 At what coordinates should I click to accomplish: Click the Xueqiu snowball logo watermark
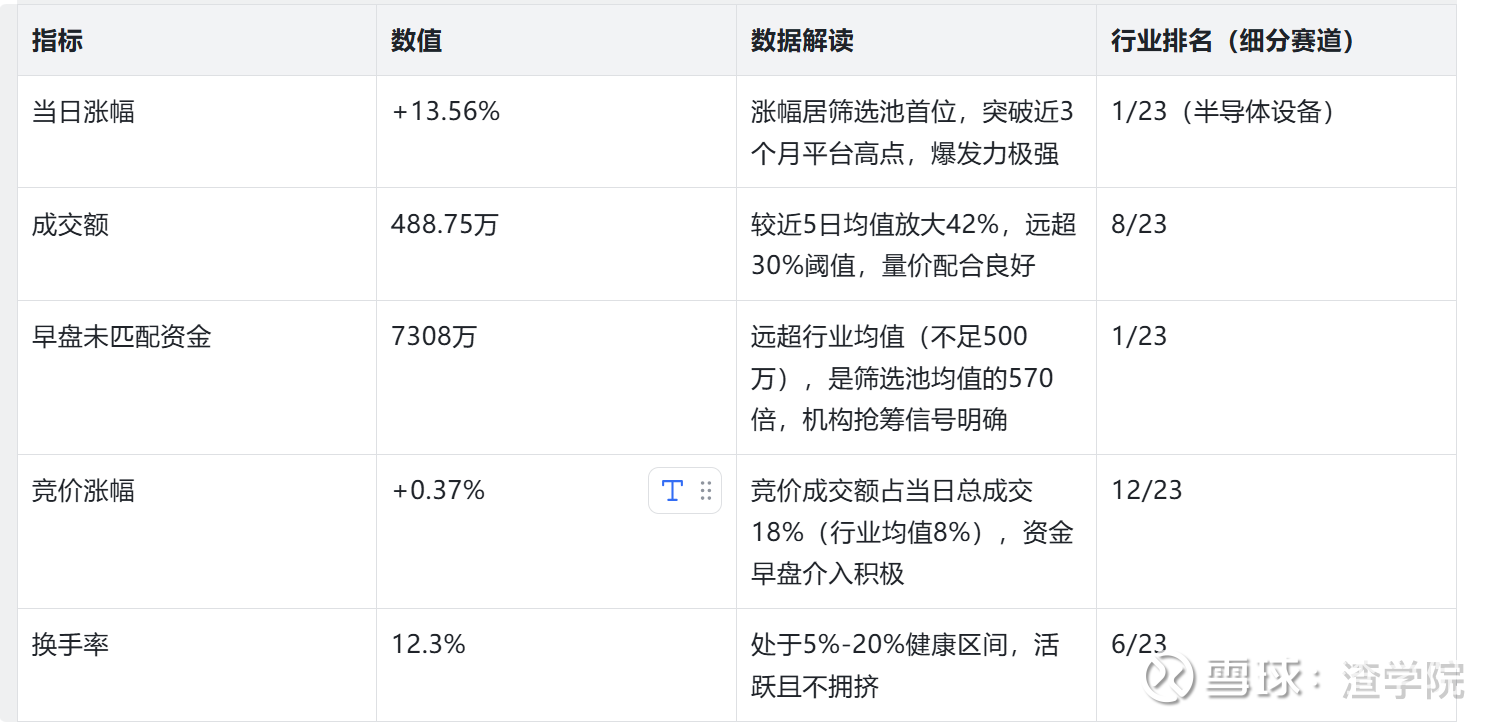click(x=1169, y=677)
